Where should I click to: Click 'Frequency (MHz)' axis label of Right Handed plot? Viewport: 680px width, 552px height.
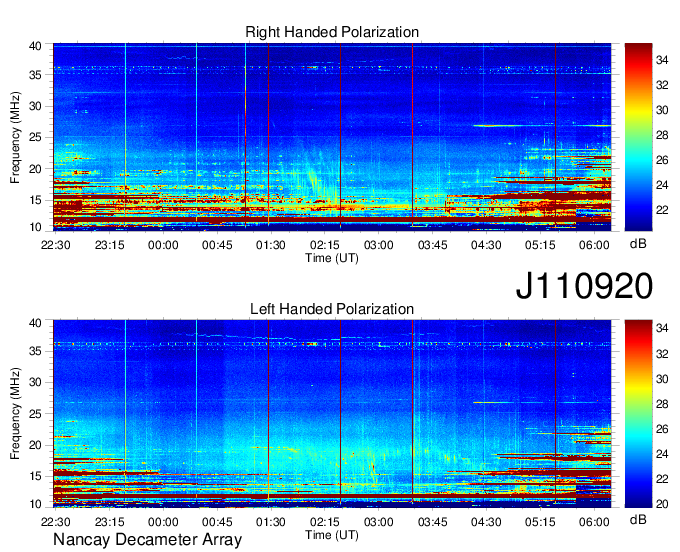pyautogui.click(x=15, y=137)
